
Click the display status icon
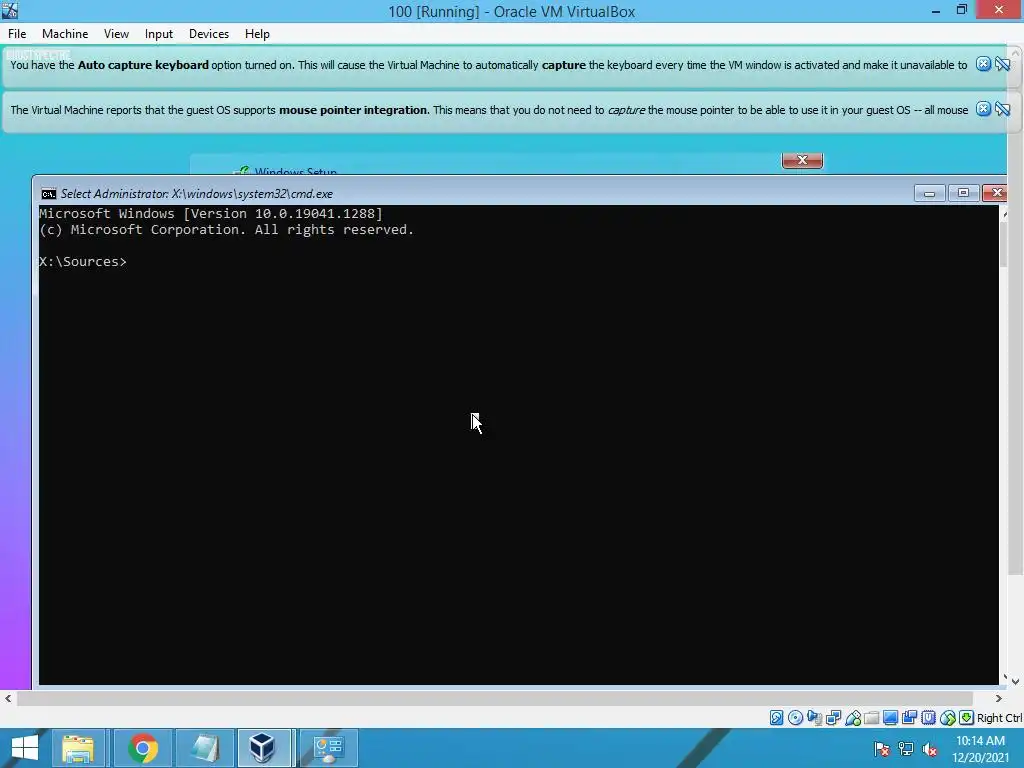(890, 718)
